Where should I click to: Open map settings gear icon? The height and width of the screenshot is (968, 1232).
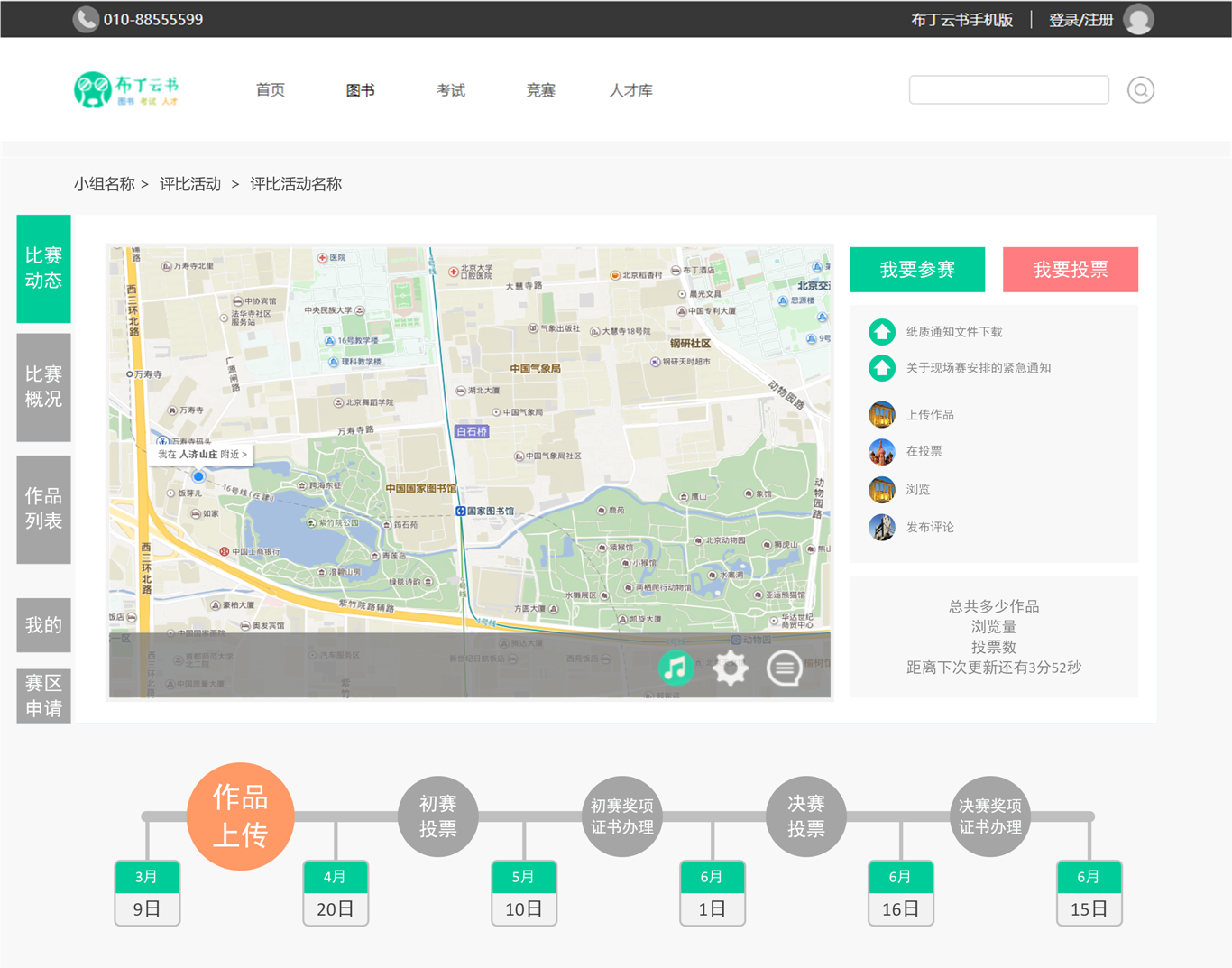(730, 668)
